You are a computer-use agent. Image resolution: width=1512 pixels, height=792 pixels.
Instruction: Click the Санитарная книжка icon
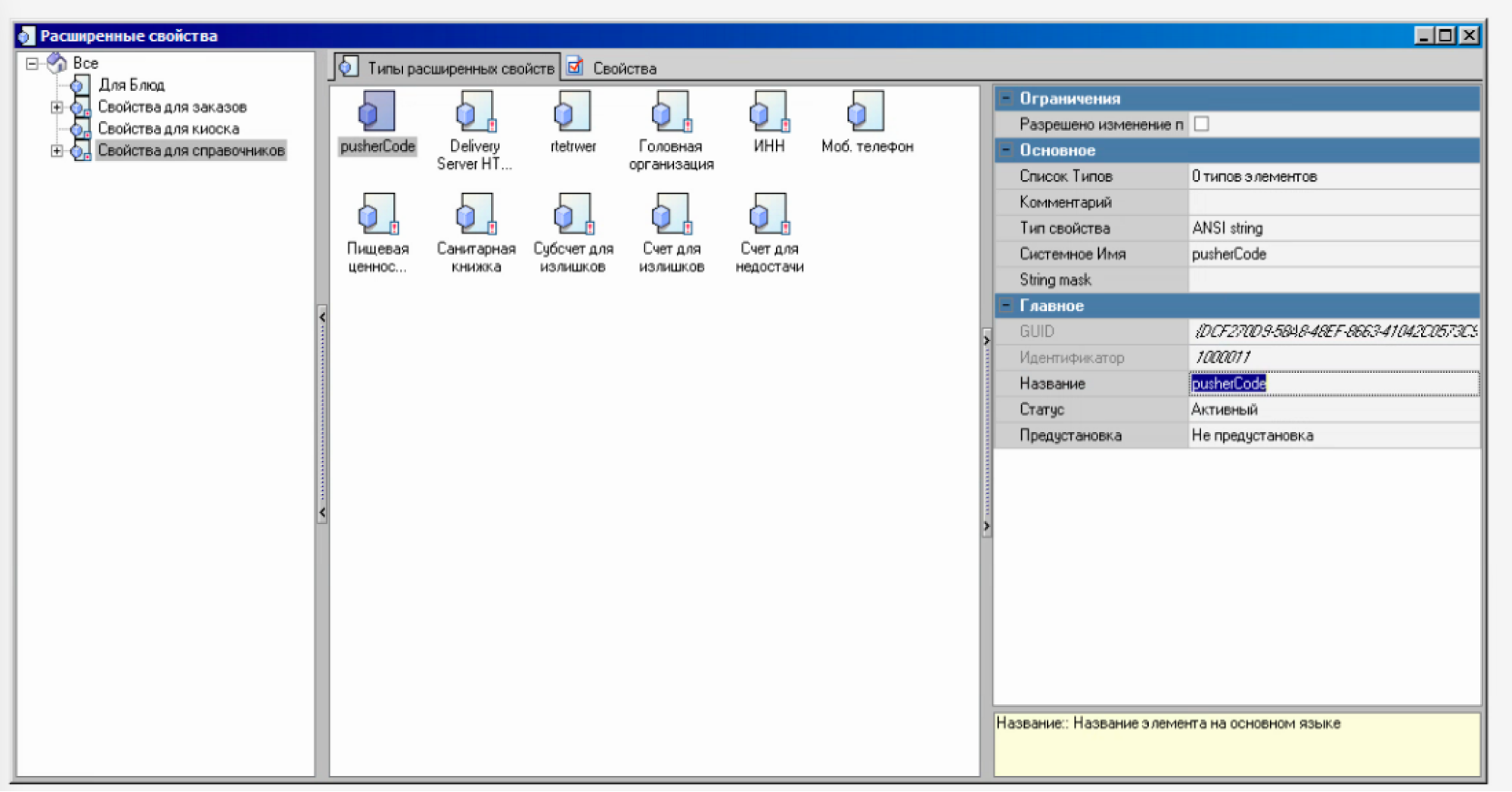coord(475,216)
